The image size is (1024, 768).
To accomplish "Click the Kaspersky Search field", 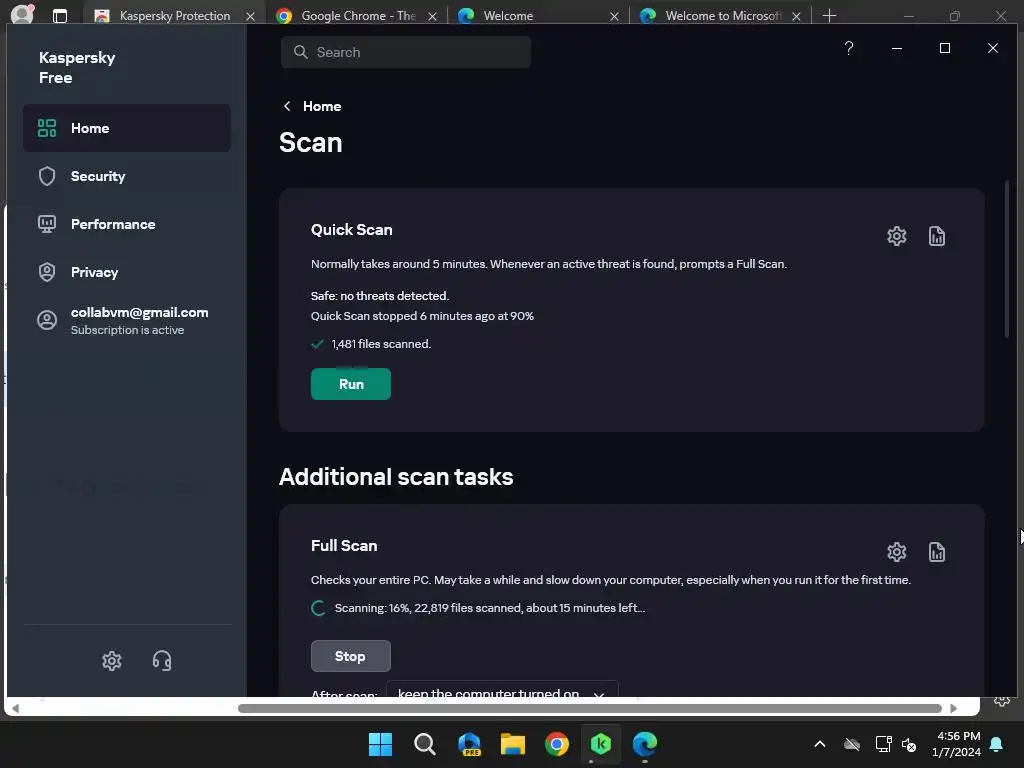I will point(406,52).
